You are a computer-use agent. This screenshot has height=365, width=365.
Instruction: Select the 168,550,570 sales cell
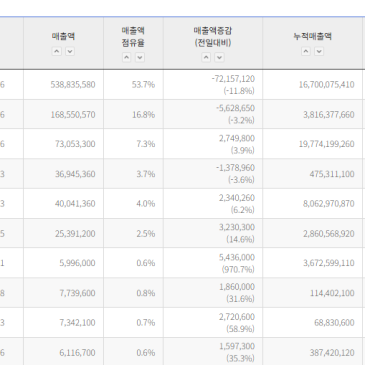(73, 115)
